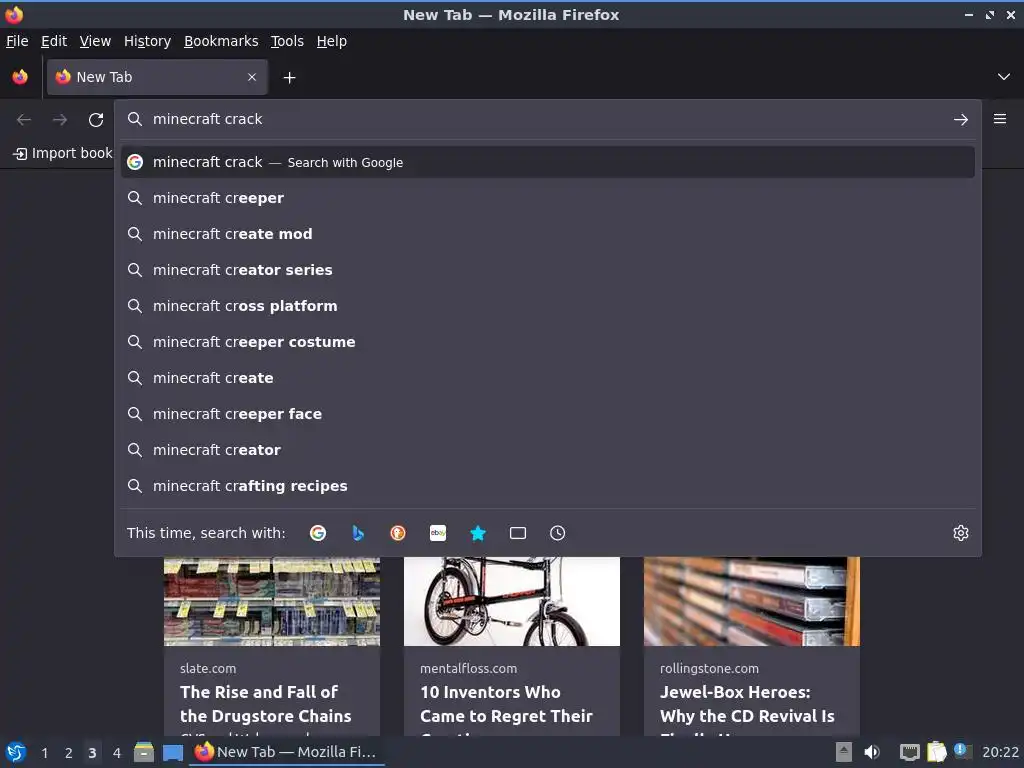The height and width of the screenshot is (768, 1024).
Task: Go forward one page
Action: (60, 120)
